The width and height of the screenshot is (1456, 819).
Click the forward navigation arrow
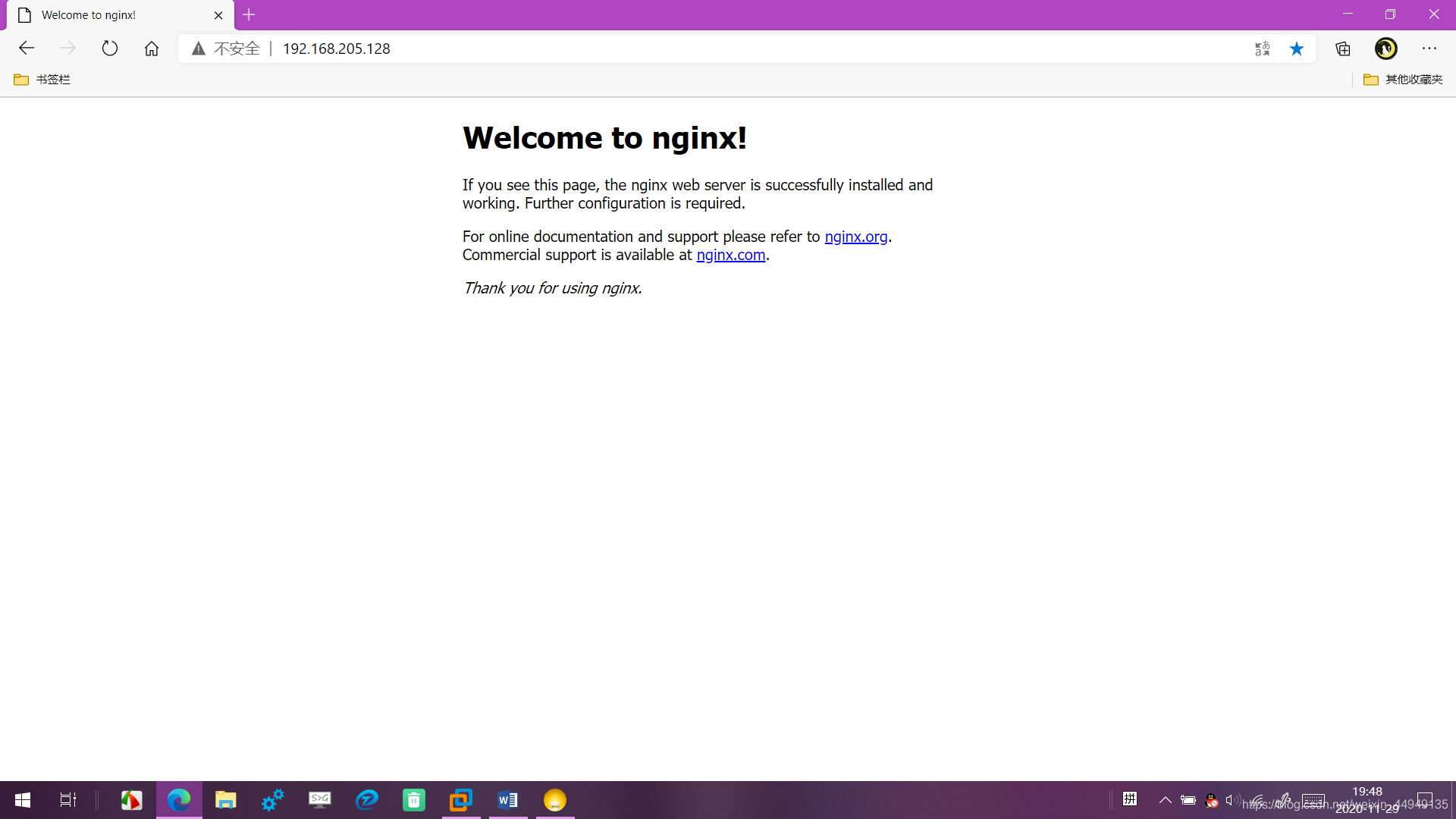pyautogui.click(x=68, y=49)
